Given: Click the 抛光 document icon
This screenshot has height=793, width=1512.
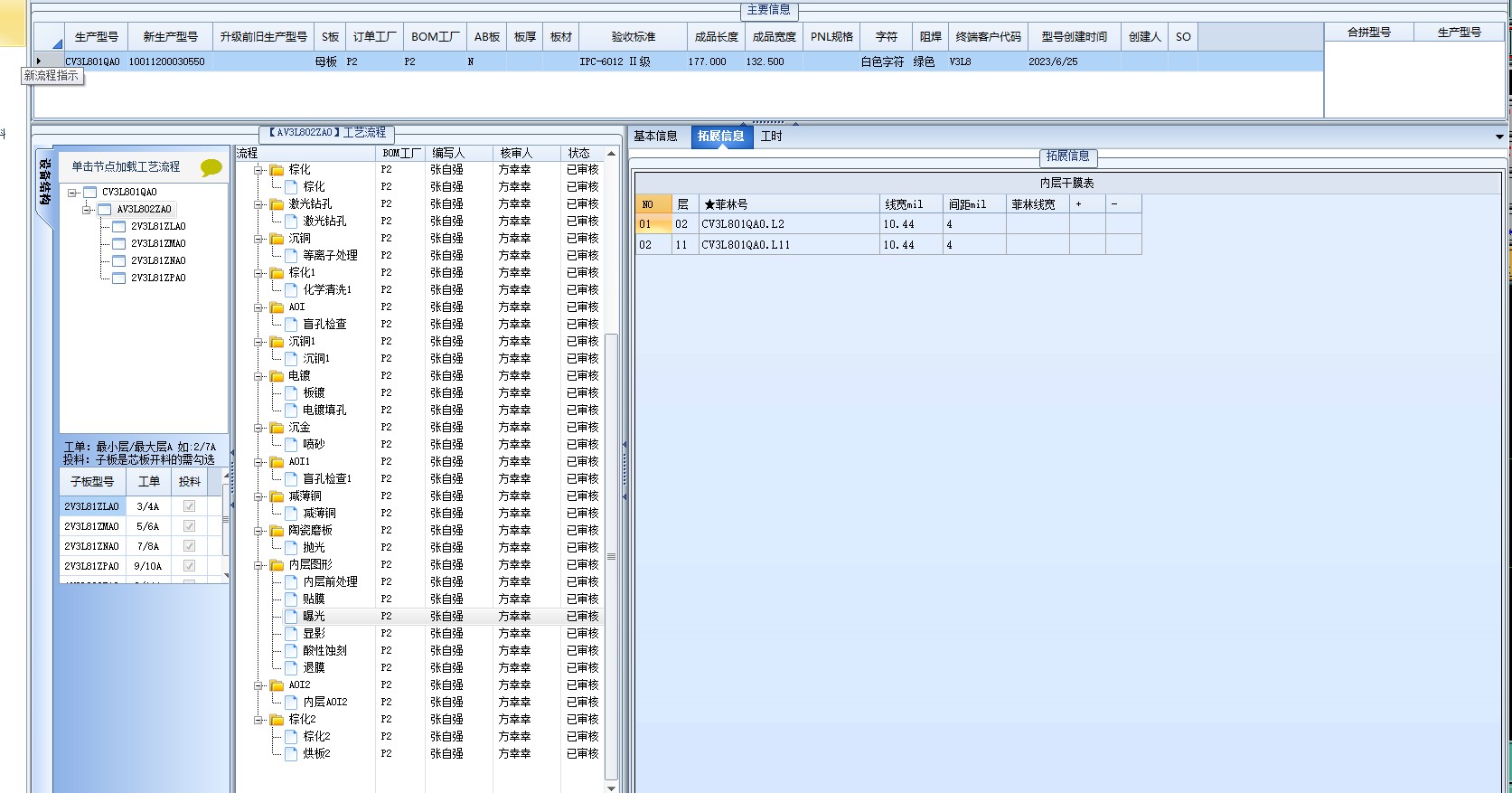Looking at the screenshot, I should [x=291, y=548].
